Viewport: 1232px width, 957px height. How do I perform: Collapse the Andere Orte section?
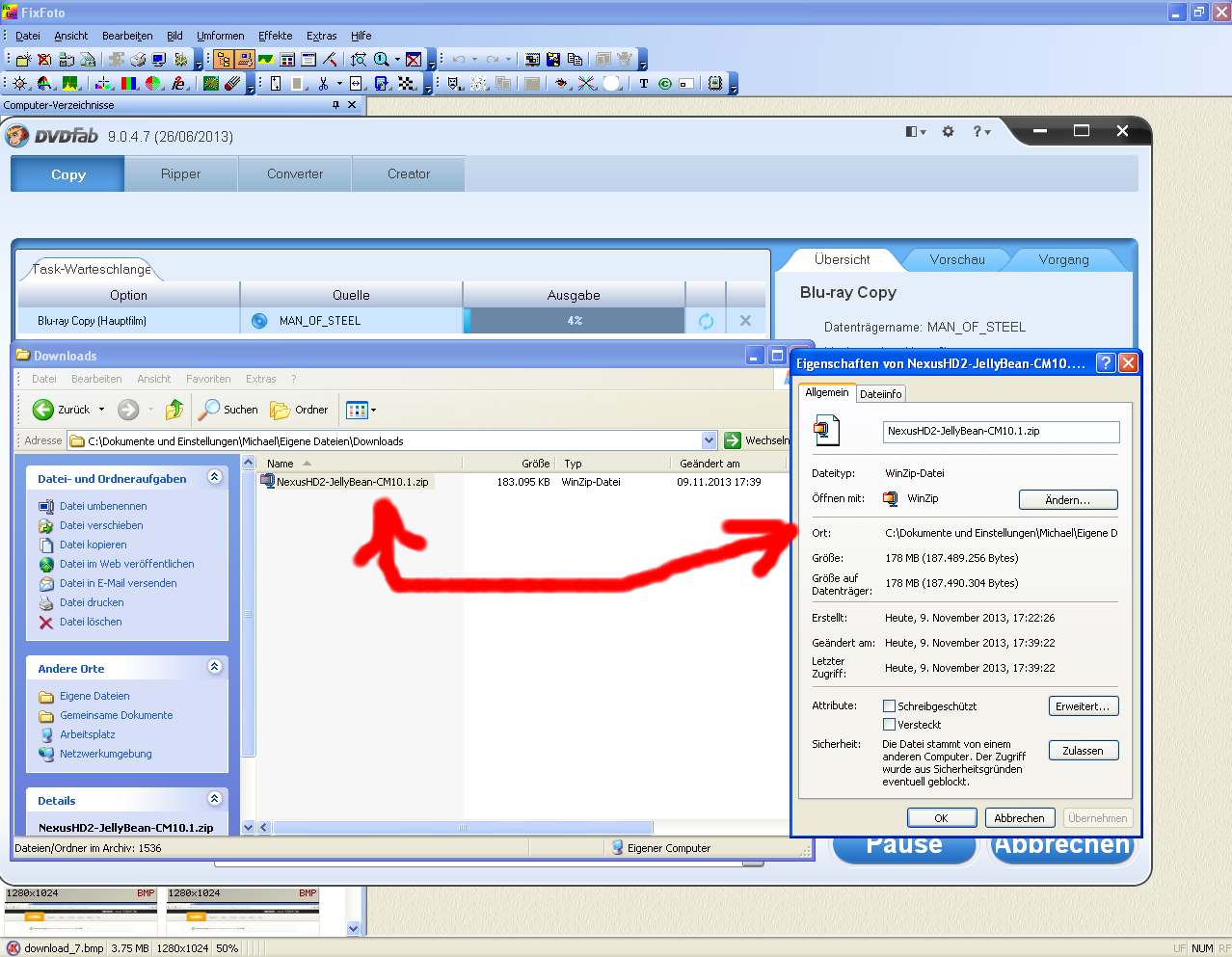215,667
